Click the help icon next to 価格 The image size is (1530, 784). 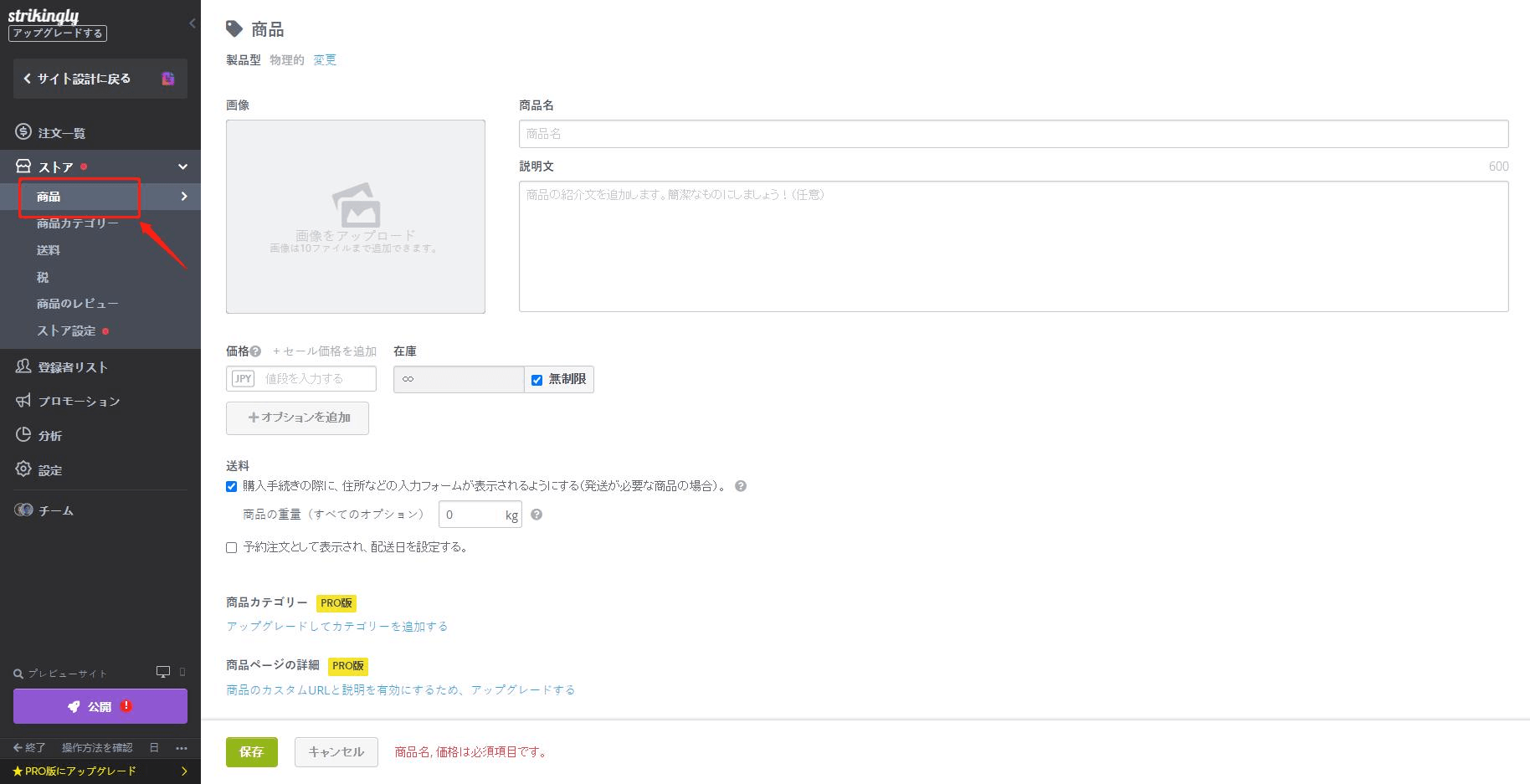(x=255, y=351)
